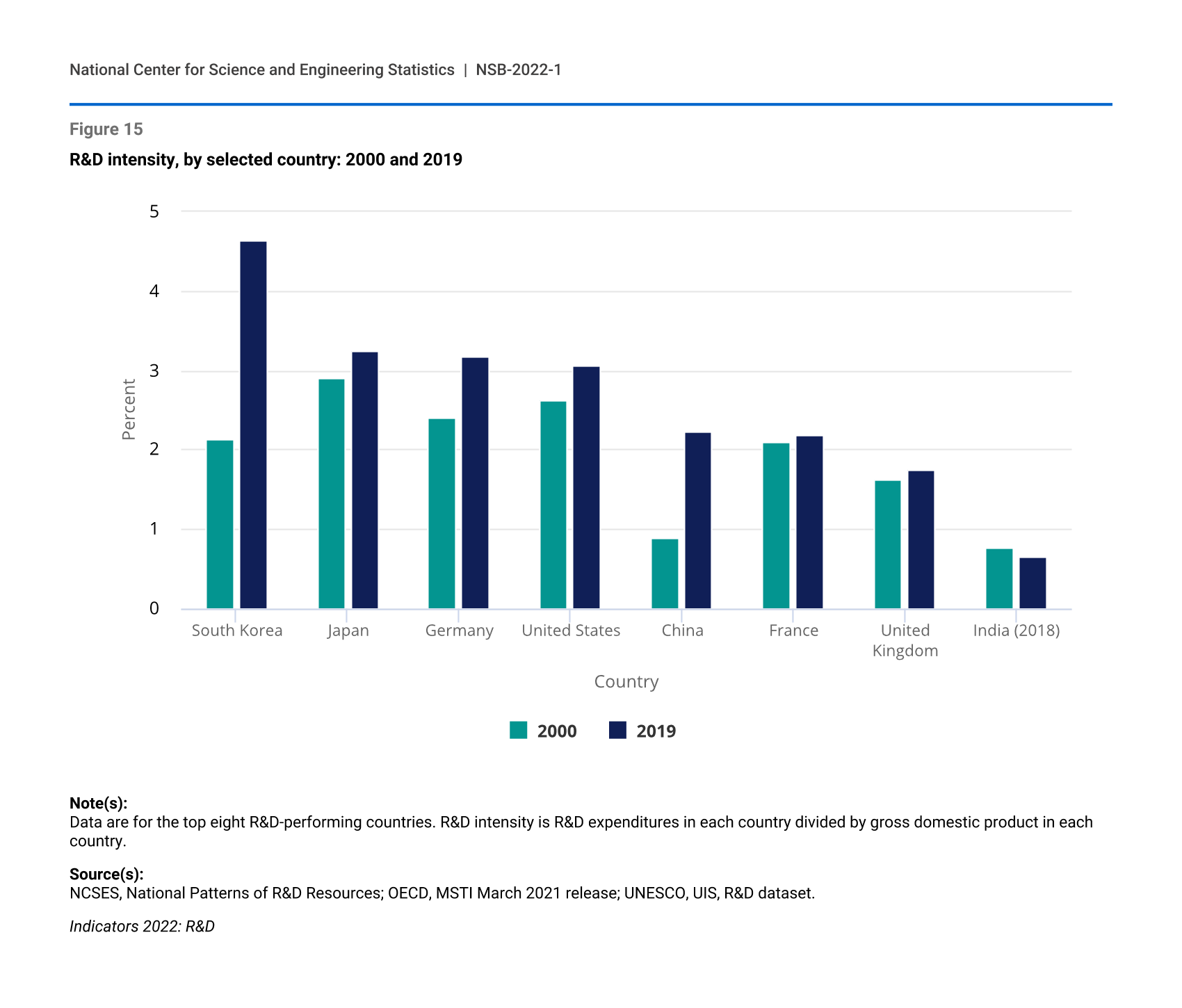Click the Figure 15 heading
Screen dimensions: 1182x1008
point(106,129)
